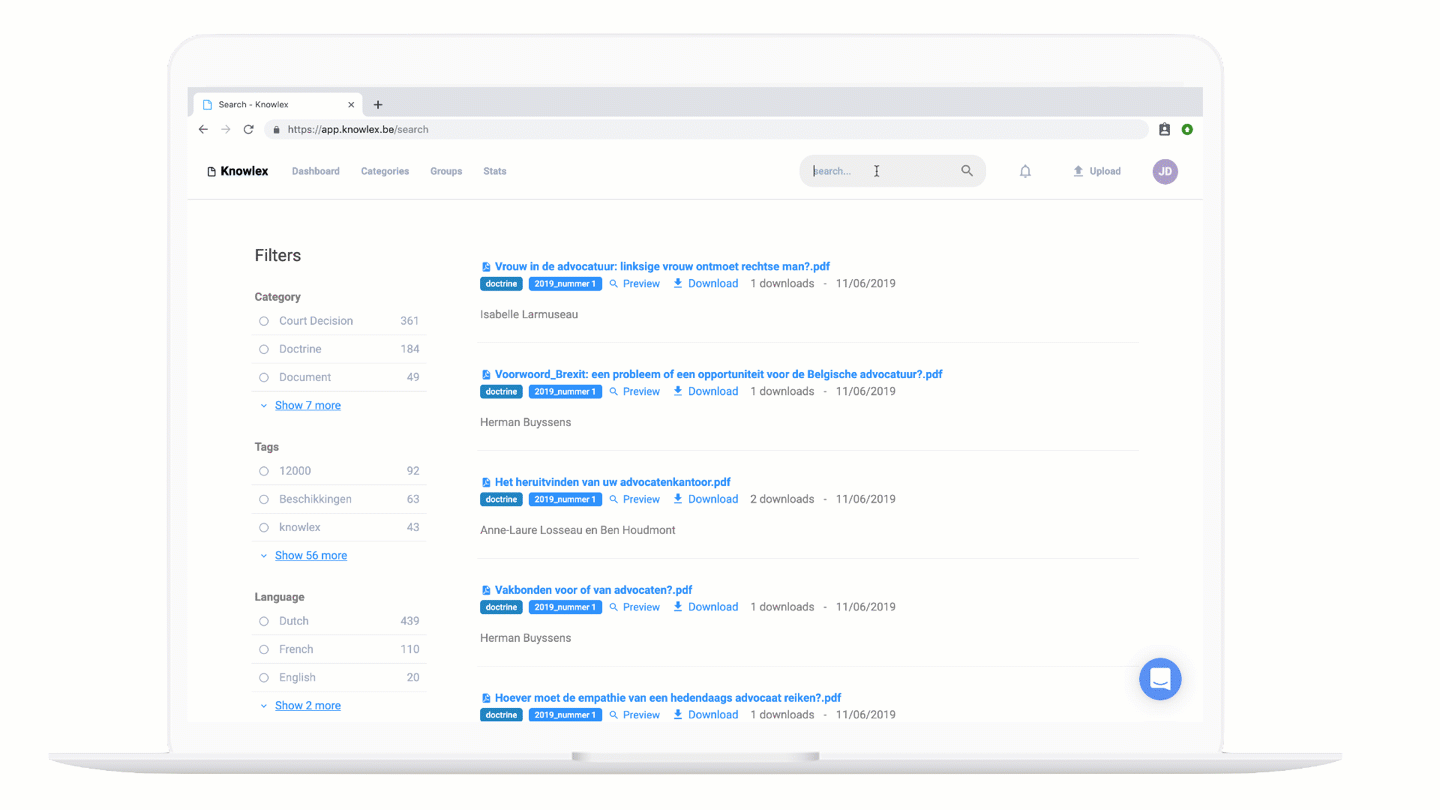This screenshot has width=1440, height=810.
Task: Download Het heruitvinden van uw advocatenkantoor
Action: pyautogui.click(x=705, y=500)
